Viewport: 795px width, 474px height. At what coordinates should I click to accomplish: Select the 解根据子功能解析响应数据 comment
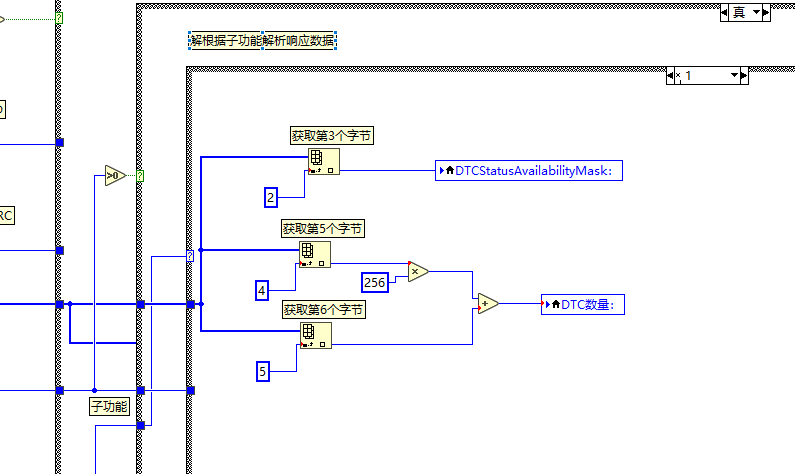coord(263,40)
